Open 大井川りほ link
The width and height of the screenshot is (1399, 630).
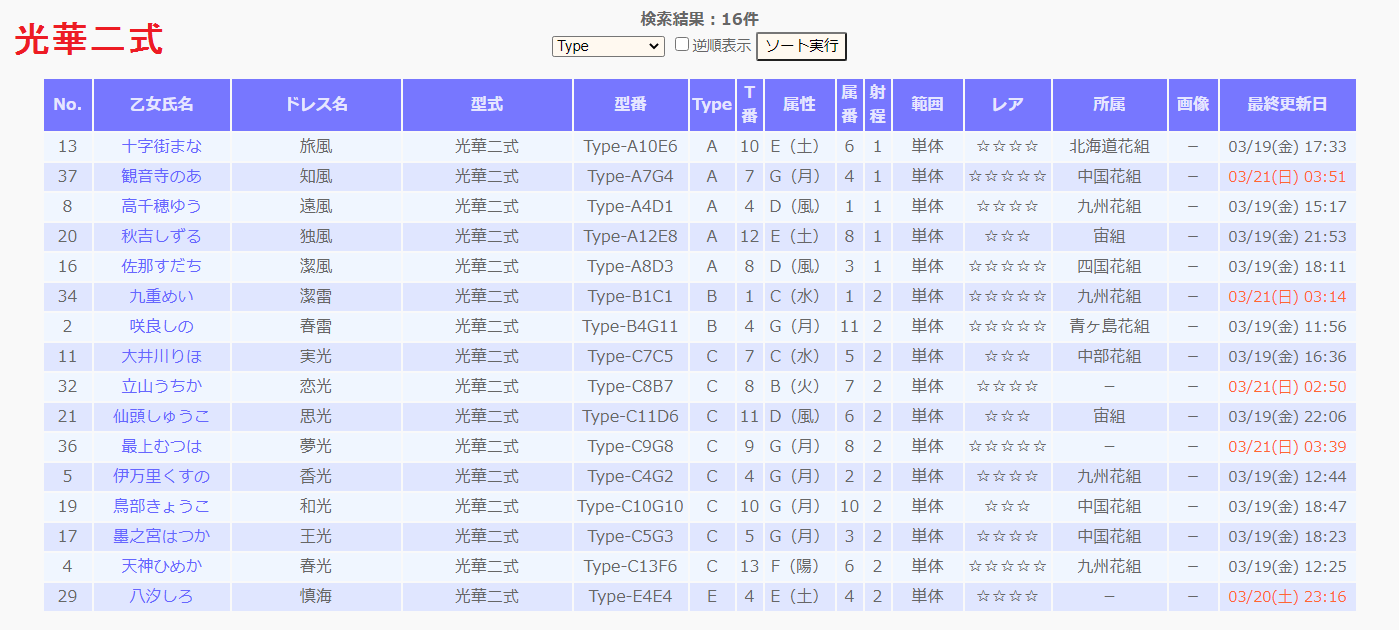161,356
